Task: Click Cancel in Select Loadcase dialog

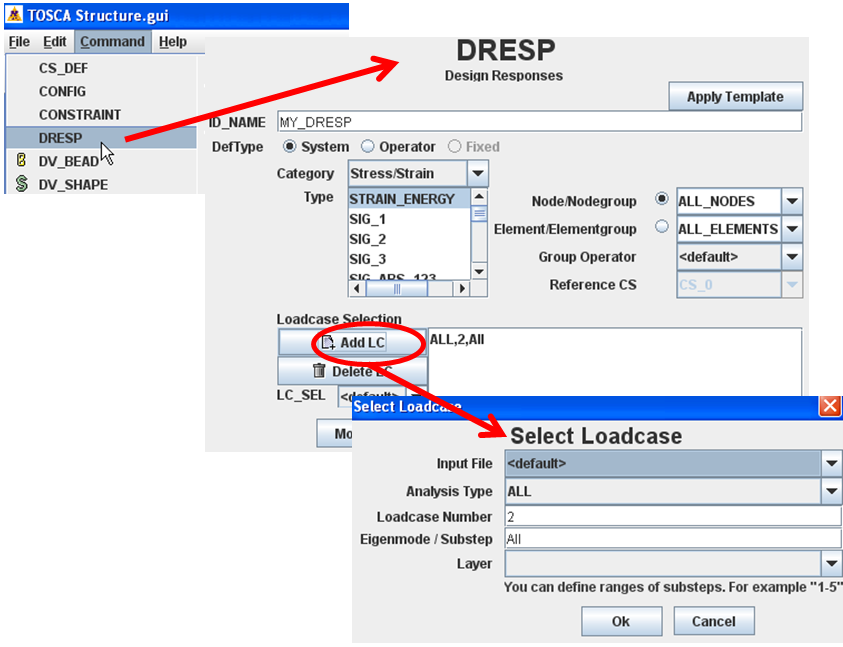Action: click(x=714, y=621)
